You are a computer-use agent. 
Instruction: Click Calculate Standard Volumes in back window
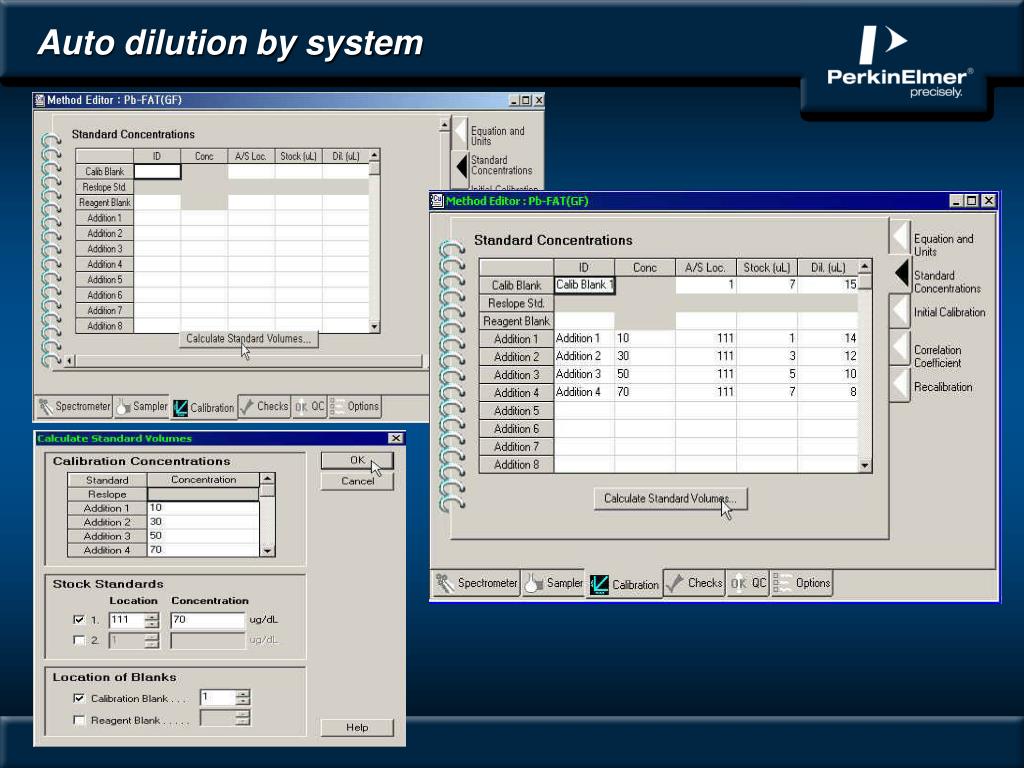pos(248,338)
